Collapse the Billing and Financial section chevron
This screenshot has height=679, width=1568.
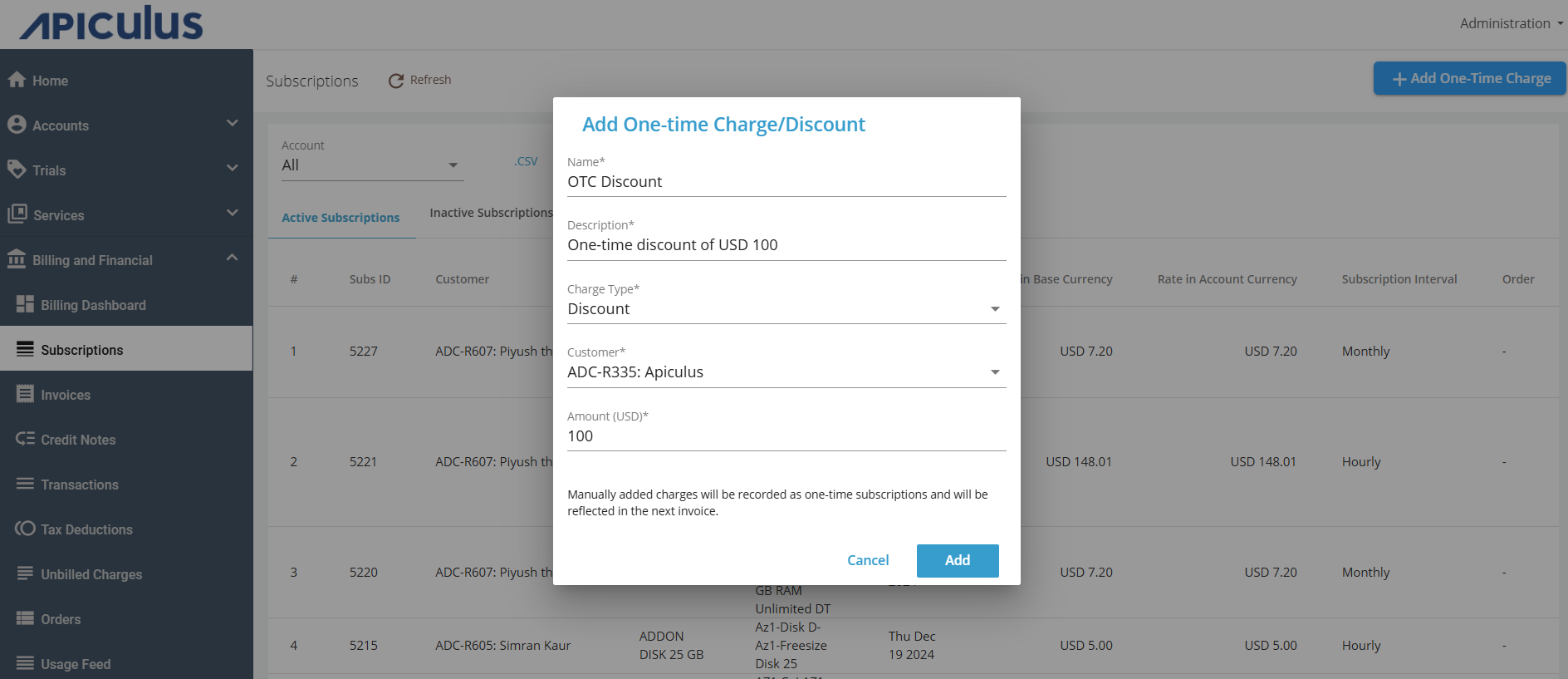(x=233, y=258)
